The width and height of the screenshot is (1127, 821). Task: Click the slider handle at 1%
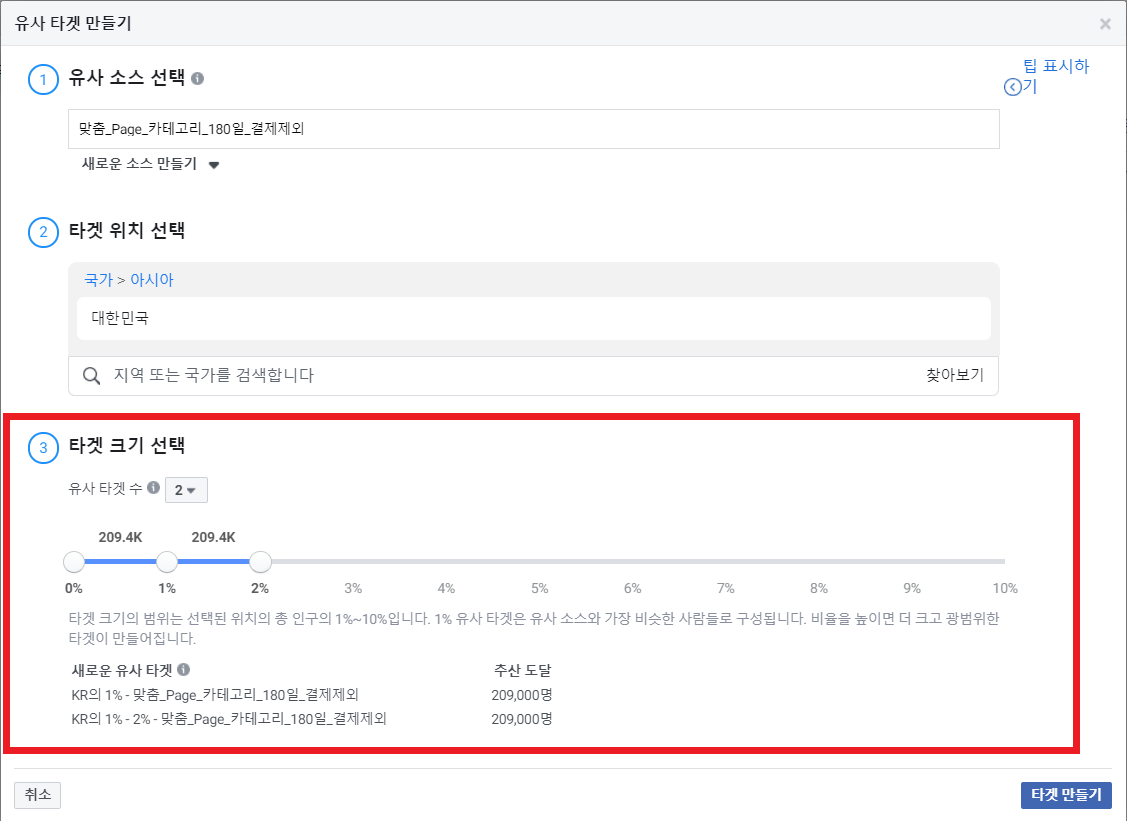tap(167, 561)
